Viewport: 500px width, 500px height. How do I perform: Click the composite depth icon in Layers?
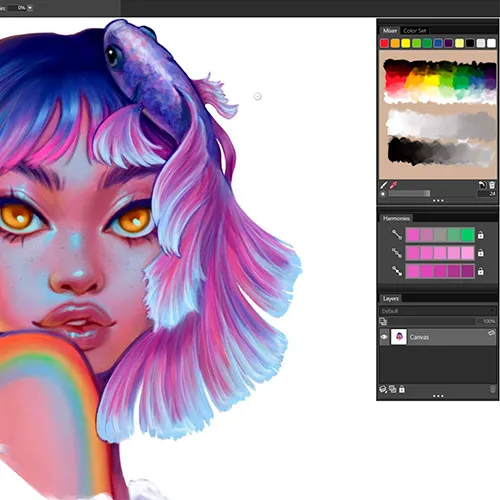(383, 322)
